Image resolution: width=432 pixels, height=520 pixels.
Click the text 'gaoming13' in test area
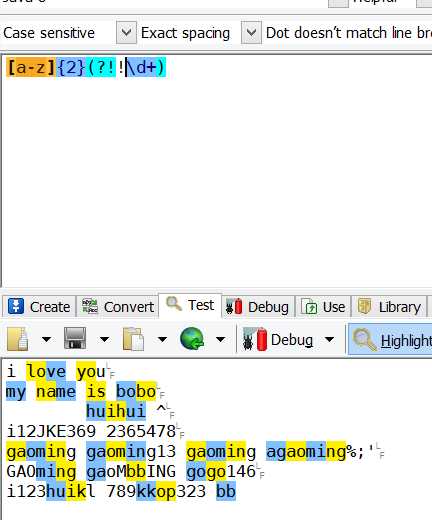(131, 452)
